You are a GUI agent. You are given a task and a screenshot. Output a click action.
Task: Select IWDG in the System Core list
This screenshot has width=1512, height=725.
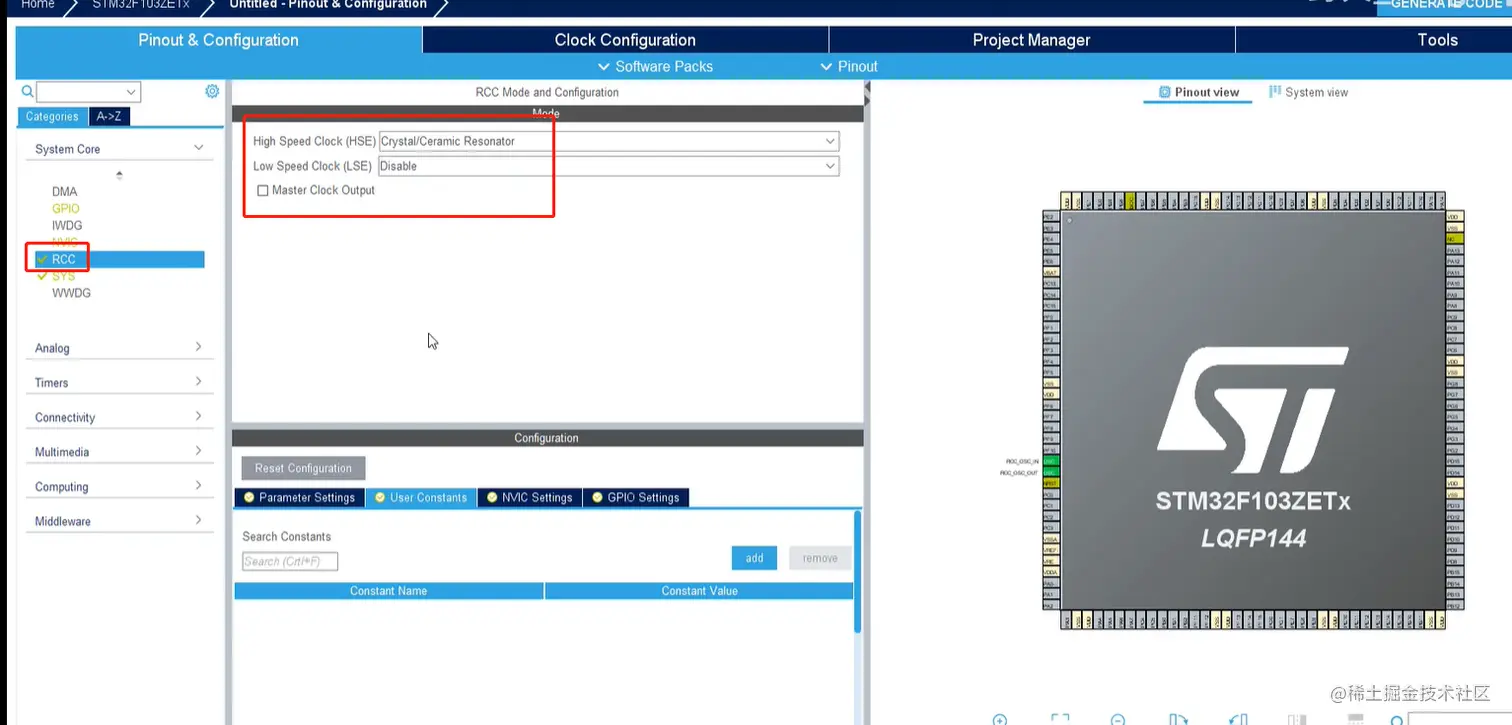point(67,226)
